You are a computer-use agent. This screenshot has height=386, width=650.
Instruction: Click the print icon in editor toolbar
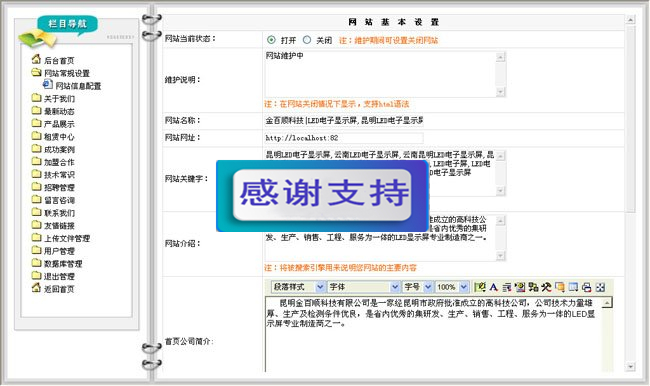[x=587, y=287]
